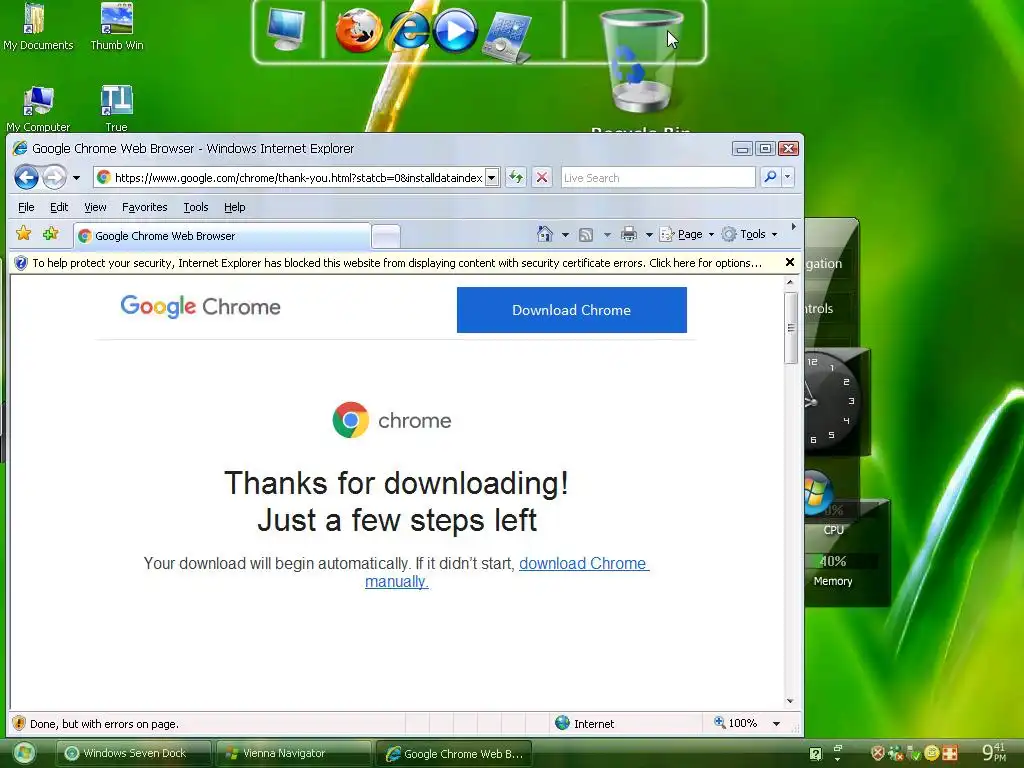Click the Internet zone indicator

click(x=584, y=723)
